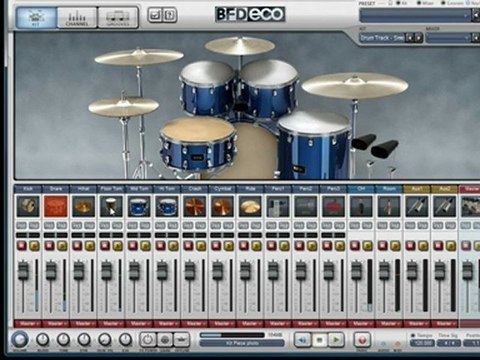Open the Mixer preset dropdown
The image size is (480, 360).
[x=448, y=38]
